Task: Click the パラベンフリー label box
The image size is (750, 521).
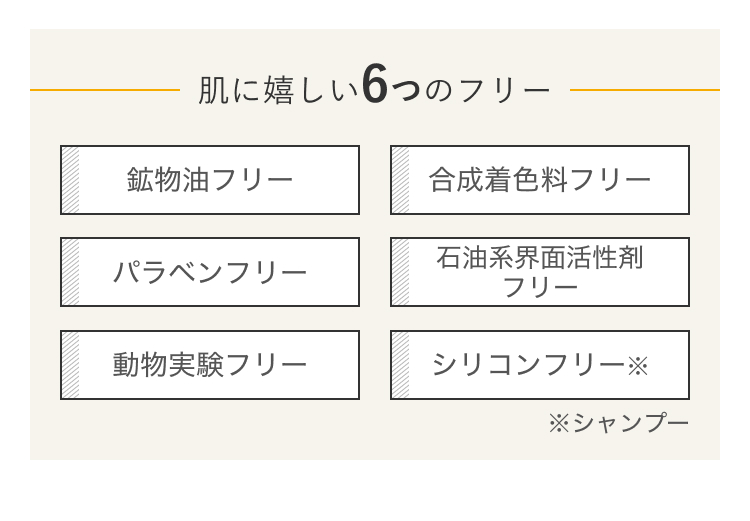Action: pyautogui.click(x=210, y=272)
